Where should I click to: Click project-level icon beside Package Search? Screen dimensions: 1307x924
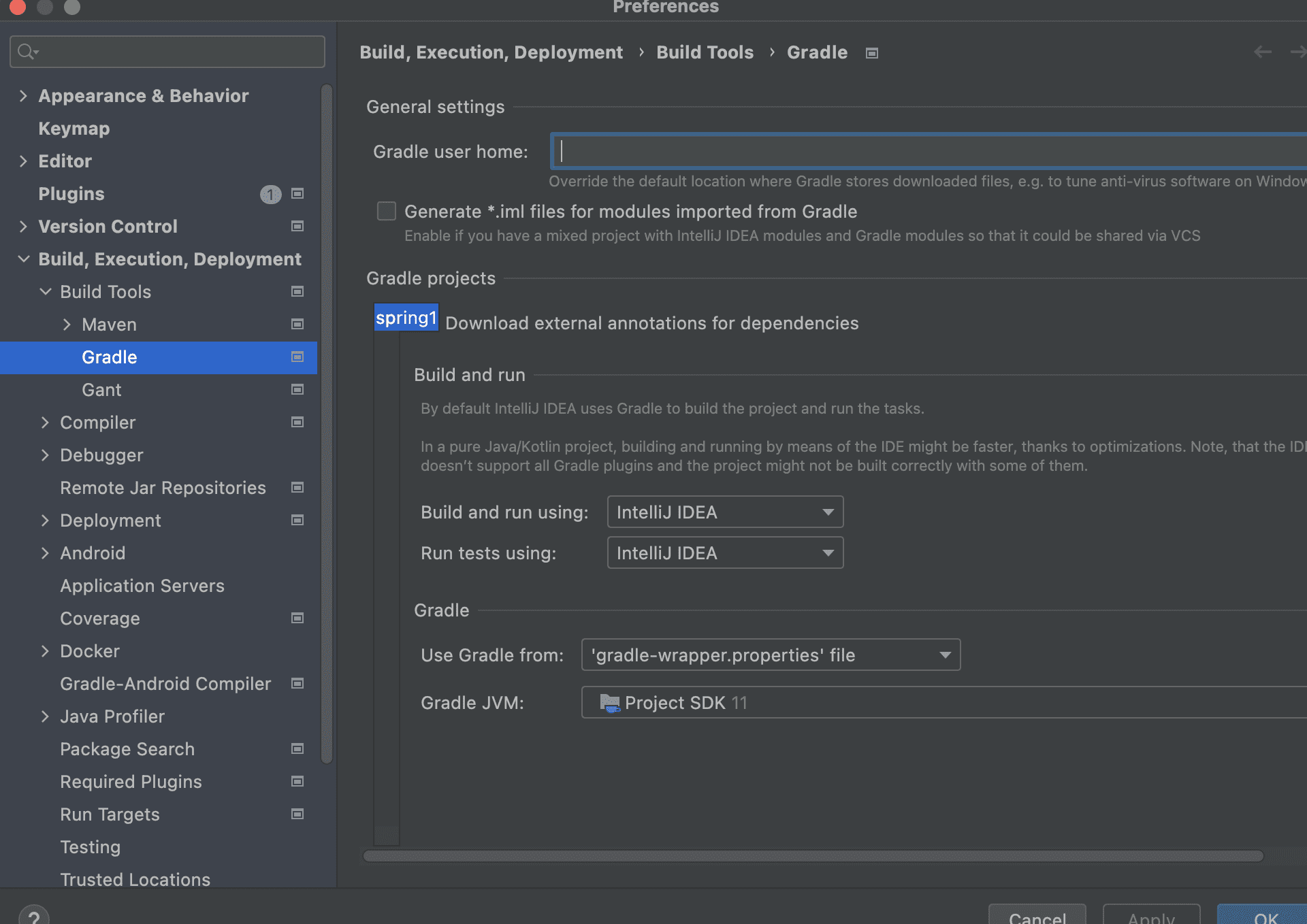point(297,749)
